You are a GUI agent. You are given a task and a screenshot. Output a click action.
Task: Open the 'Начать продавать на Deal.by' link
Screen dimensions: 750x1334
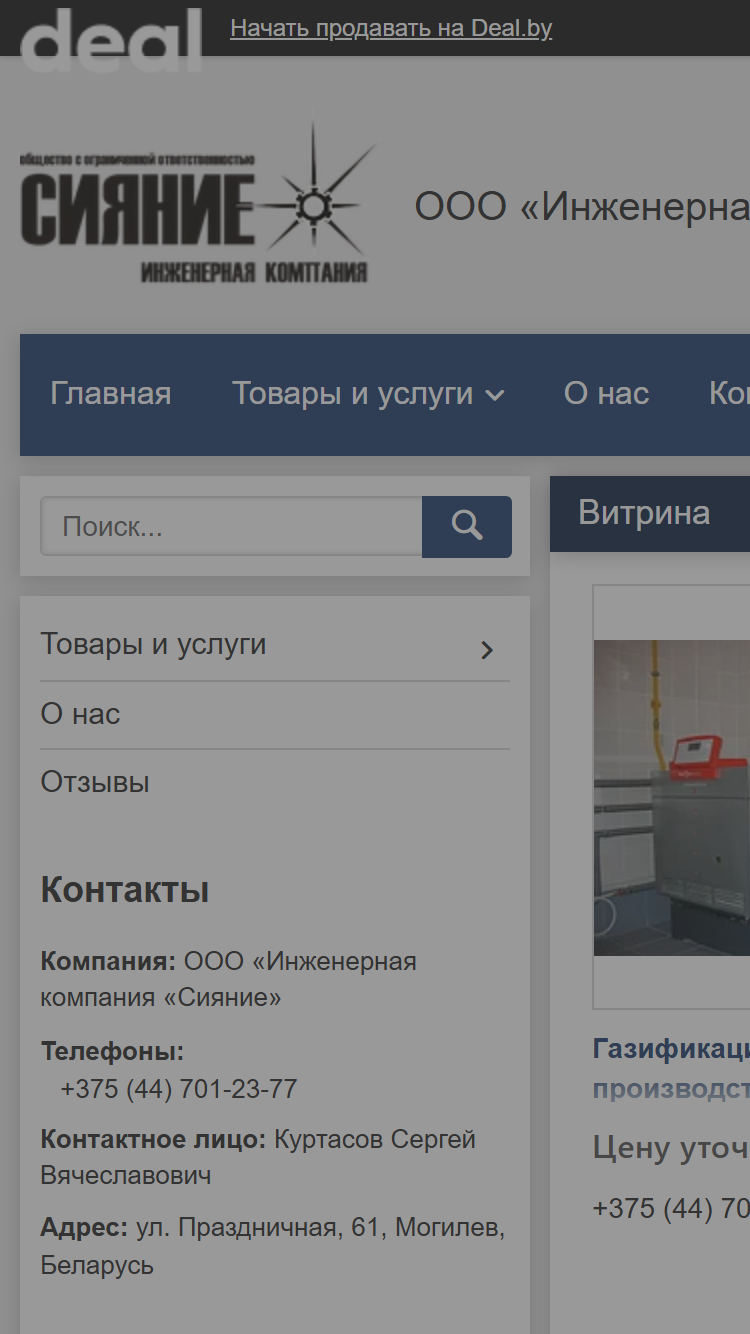391,28
